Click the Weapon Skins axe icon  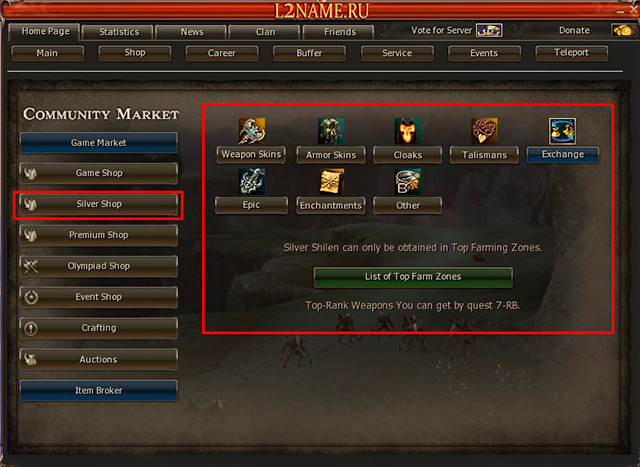click(252, 131)
